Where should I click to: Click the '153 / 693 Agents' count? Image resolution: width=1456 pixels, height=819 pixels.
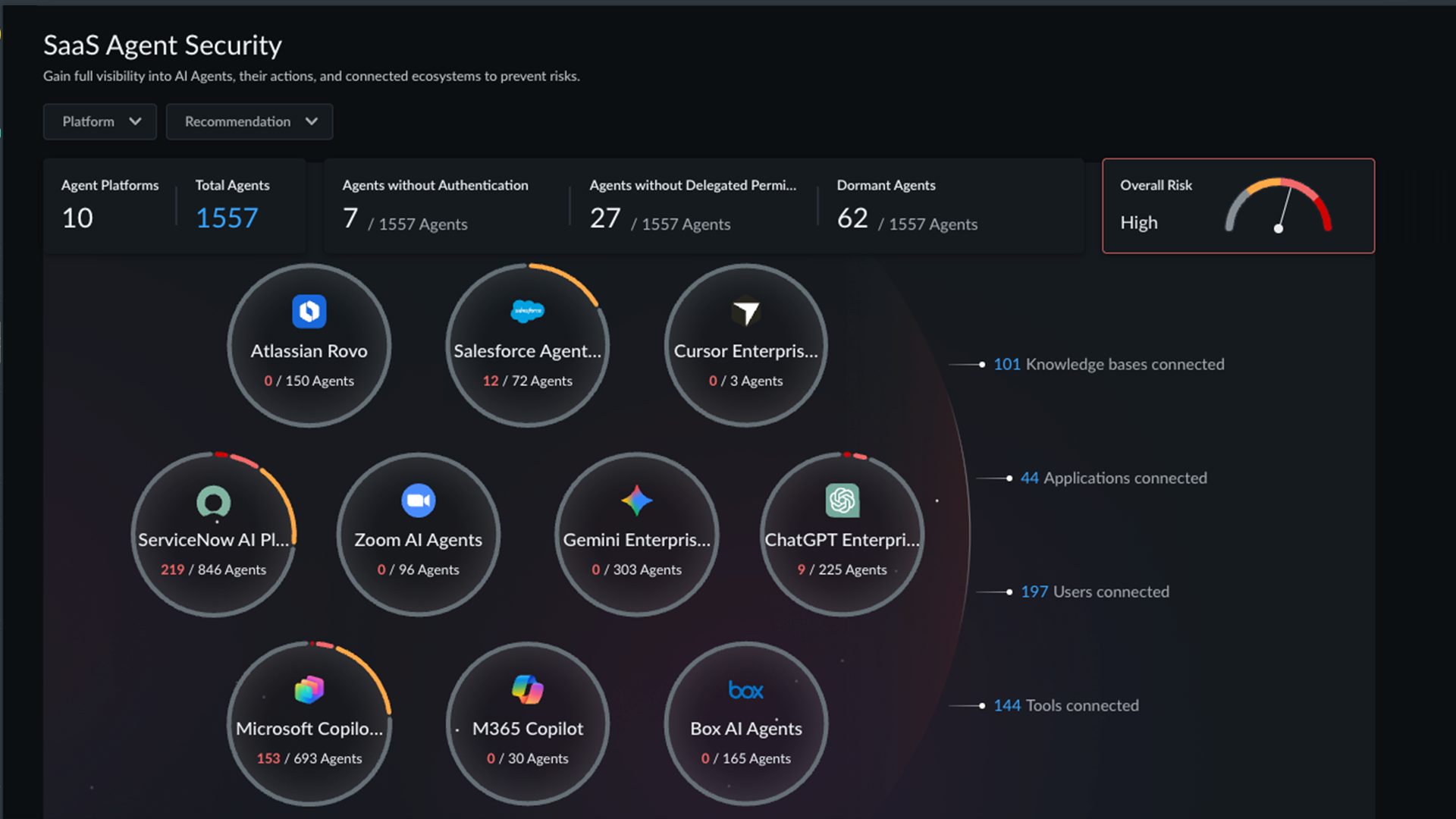pyautogui.click(x=309, y=758)
